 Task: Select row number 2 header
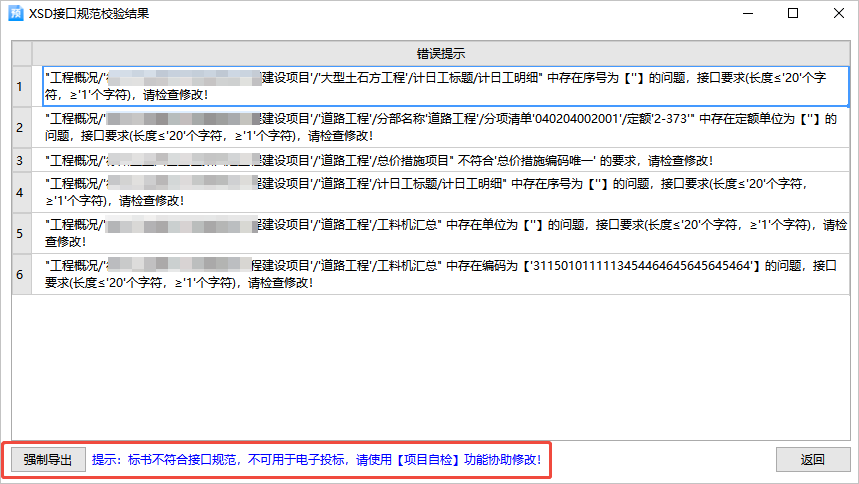click(21, 127)
